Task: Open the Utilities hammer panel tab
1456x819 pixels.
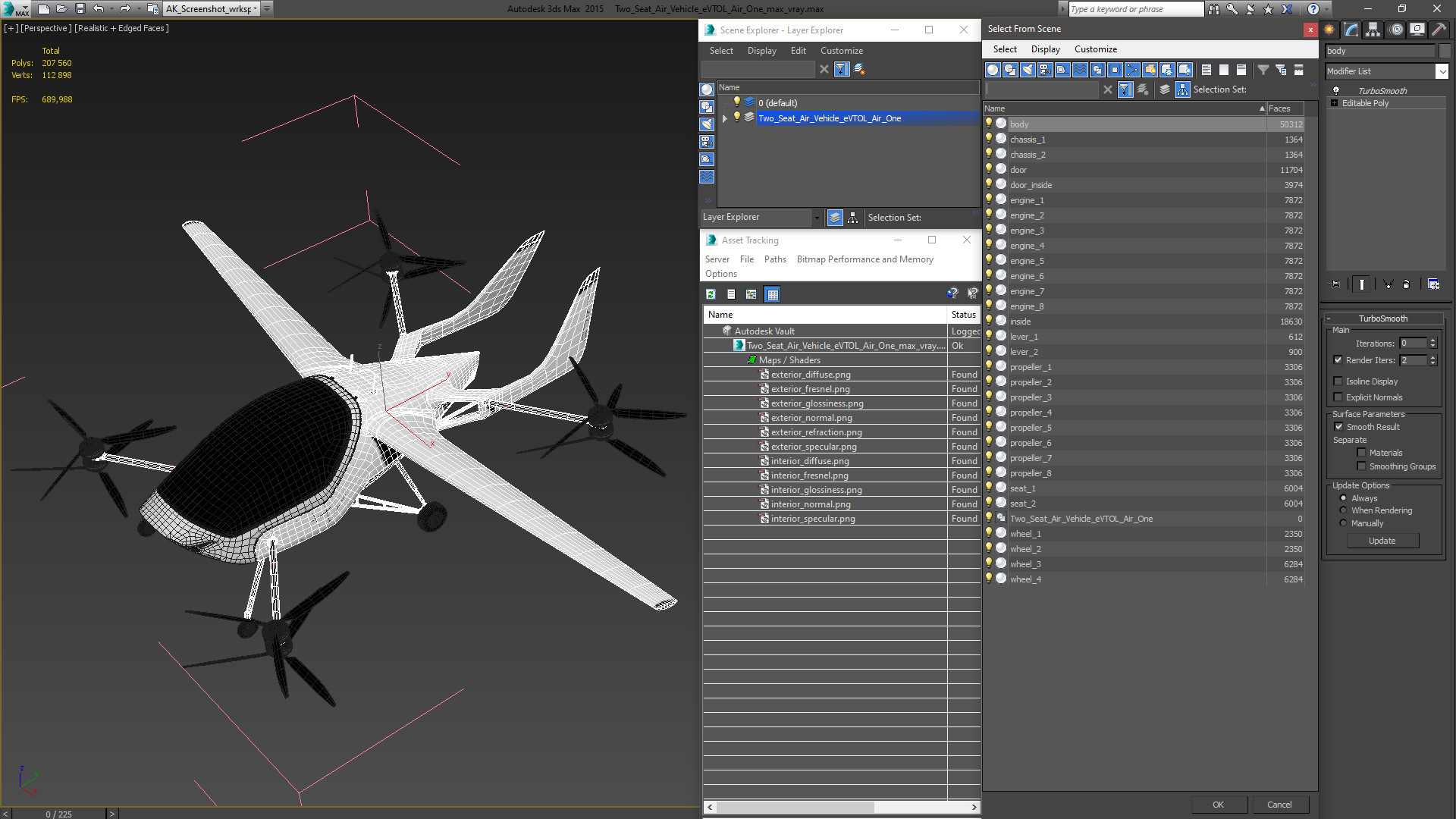Action: 1439,30
